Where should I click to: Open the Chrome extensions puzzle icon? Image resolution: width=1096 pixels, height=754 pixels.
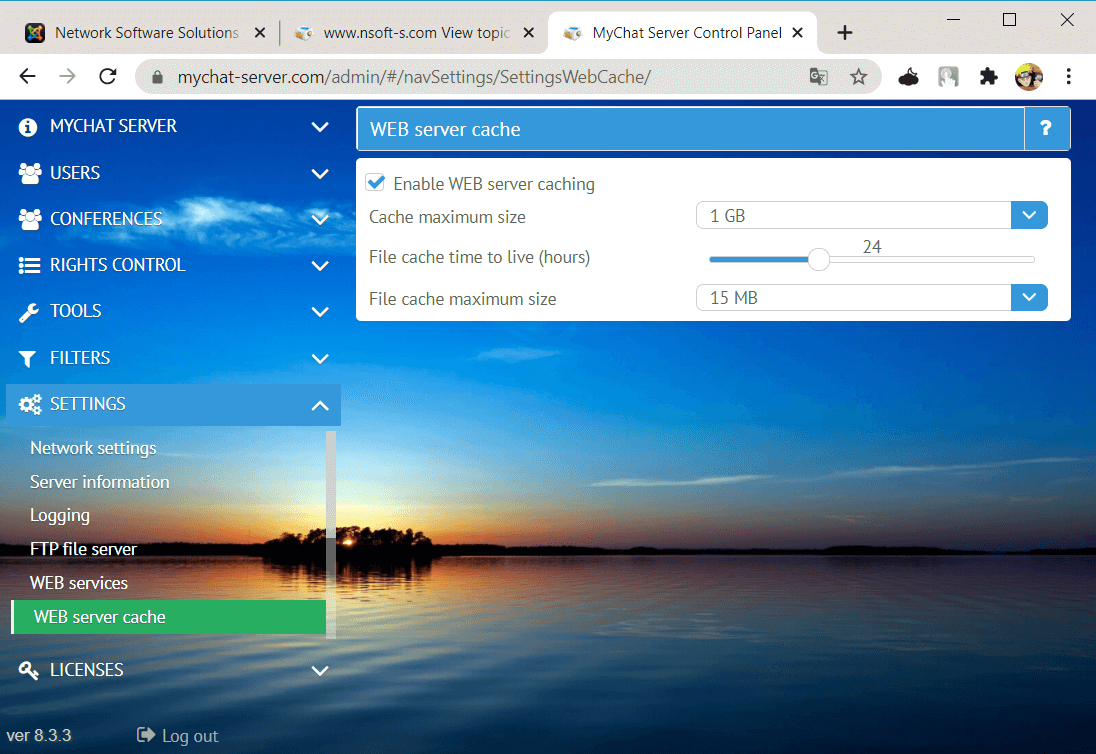click(x=988, y=76)
